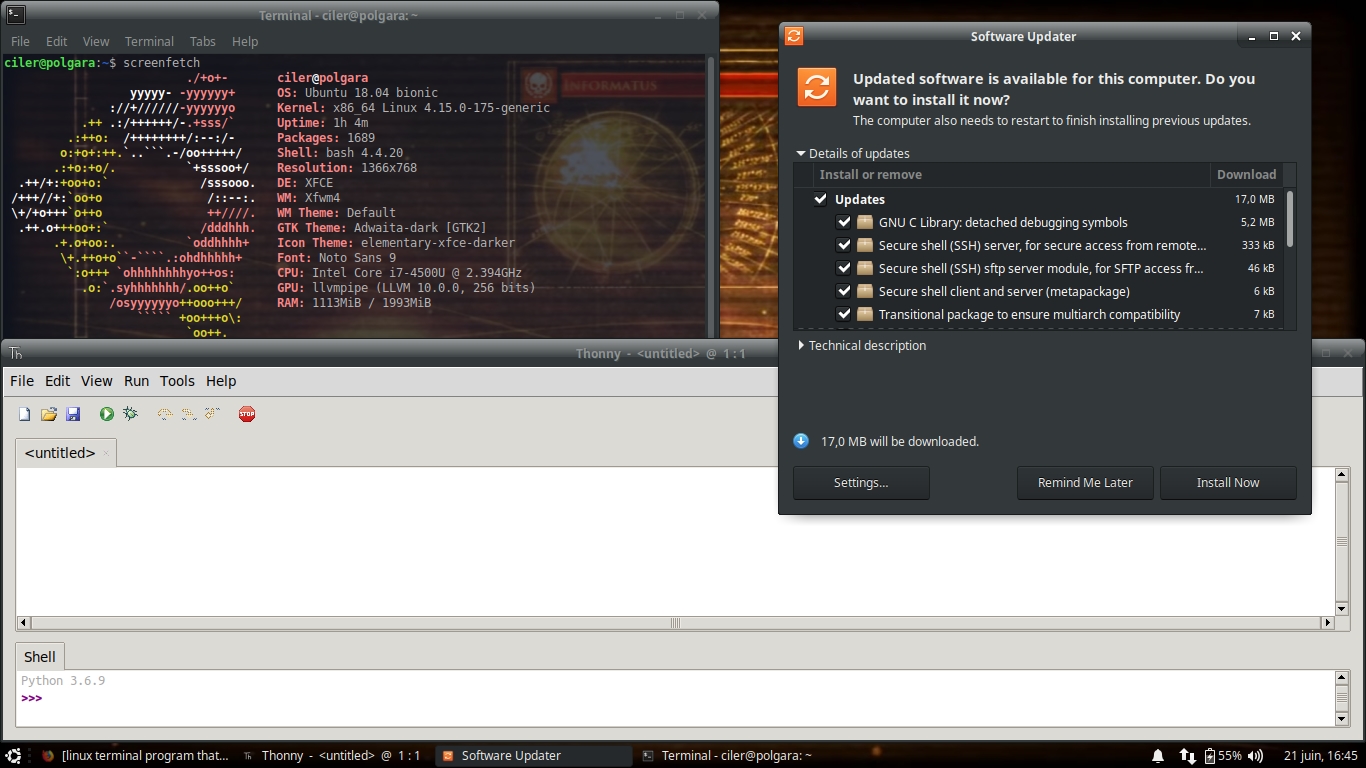Click the Software Updater title bar icon
The width and height of the screenshot is (1366, 768).
(x=794, y=36)
